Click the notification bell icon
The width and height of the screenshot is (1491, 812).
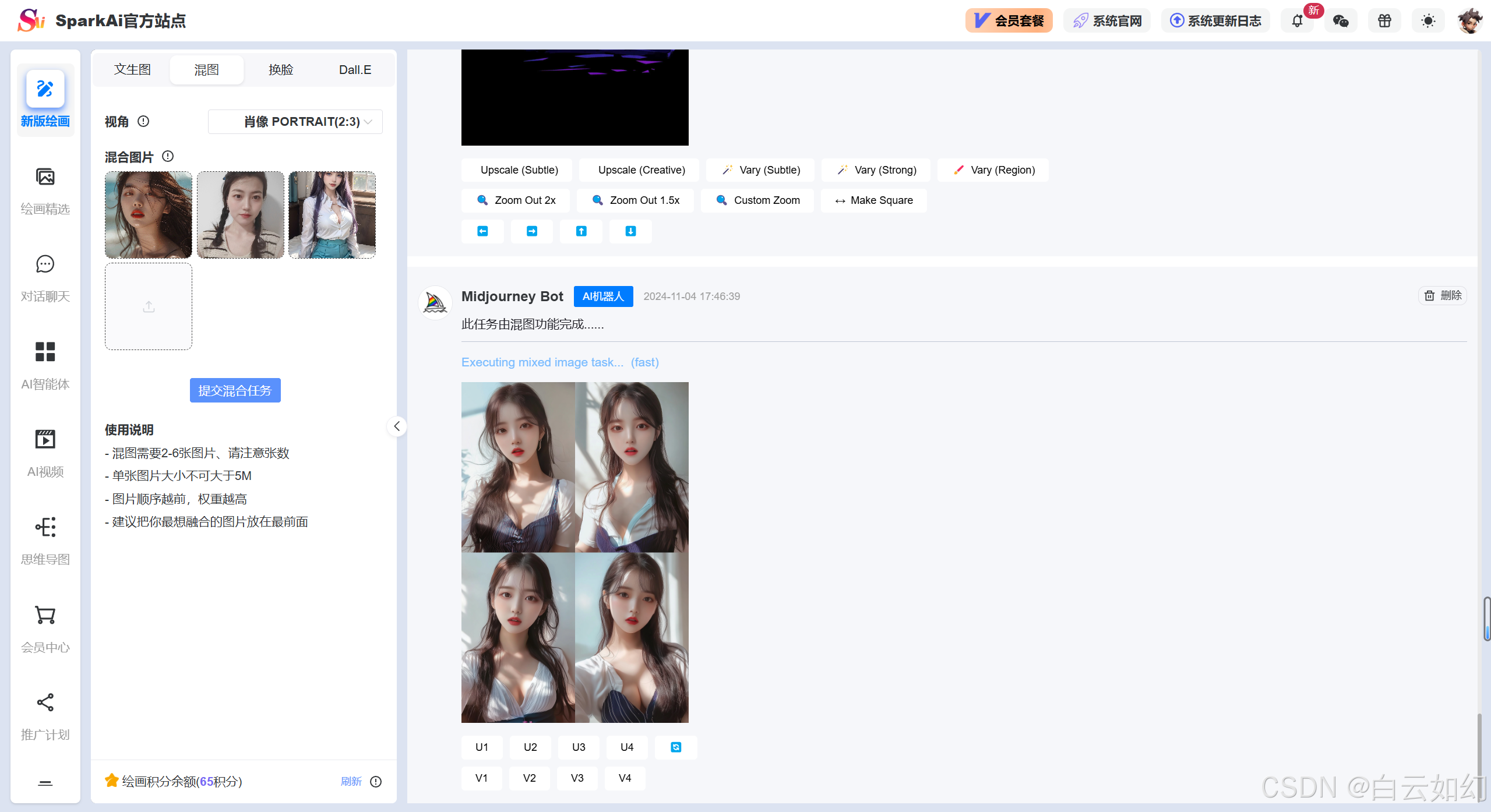[x=1297, y=21]
